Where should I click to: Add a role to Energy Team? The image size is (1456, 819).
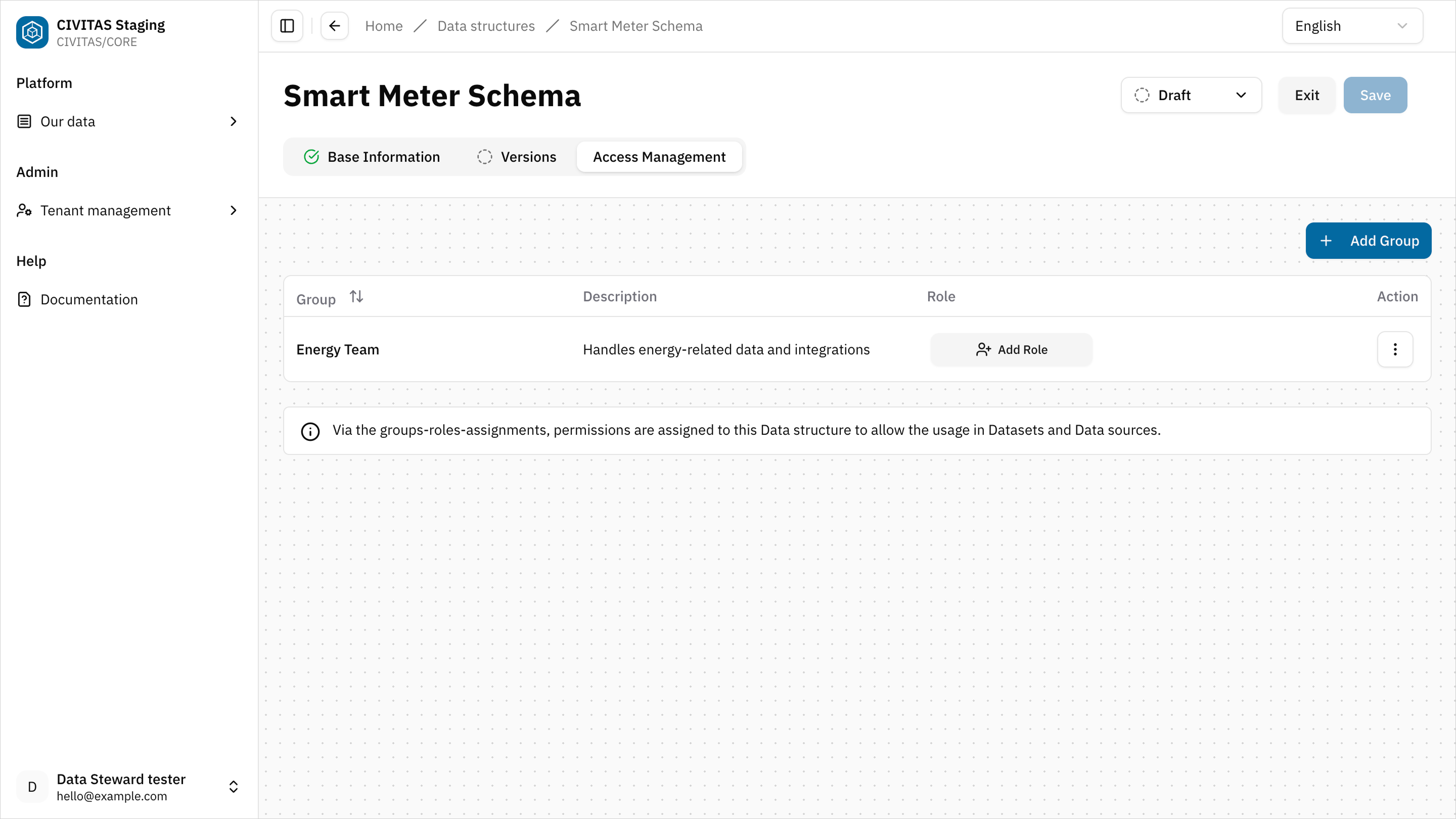1011,349
